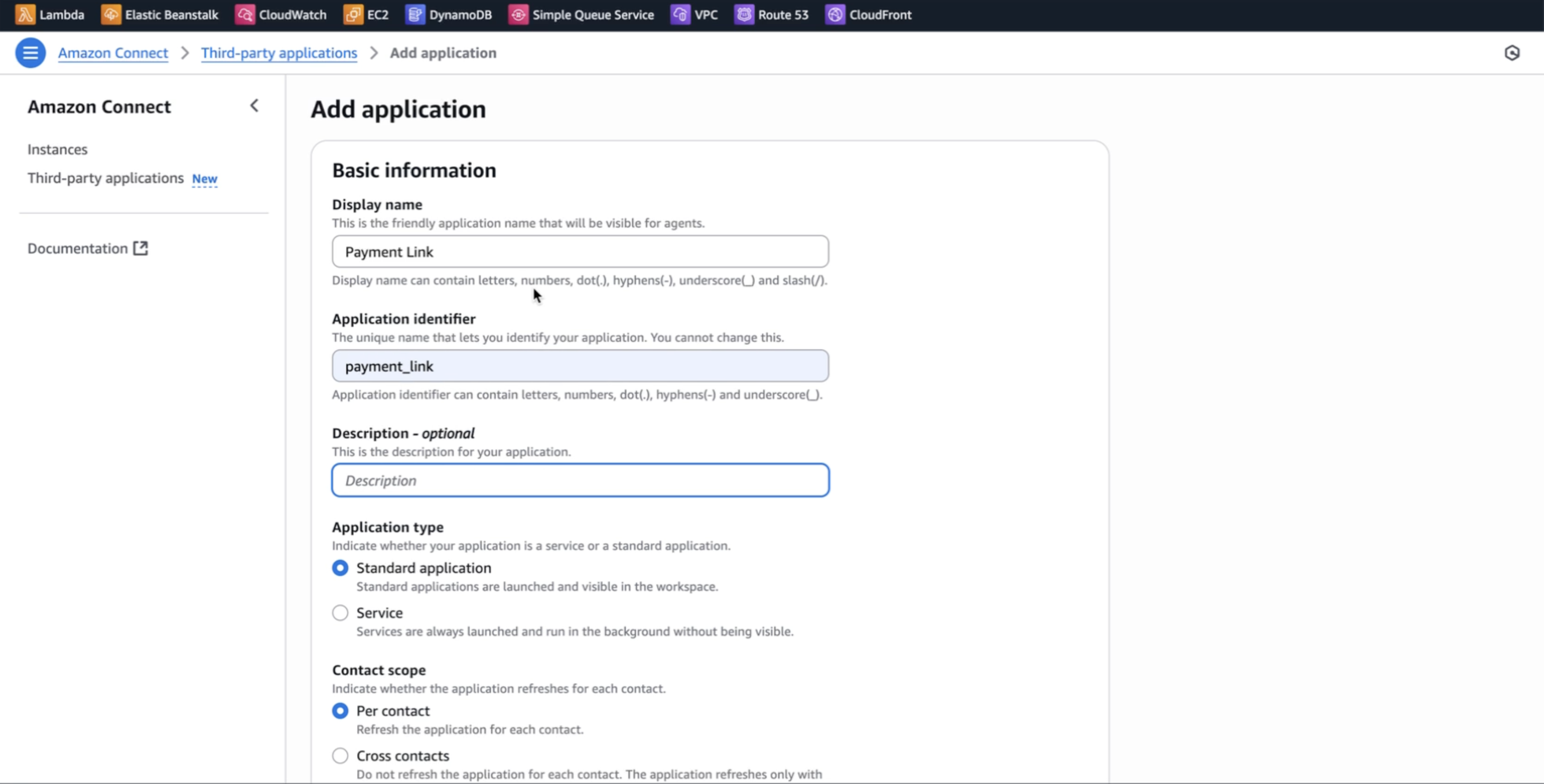Open the DynamoDB shortcut icon
Viewport: 1544px width, 784px height.
tap(415, 14)
